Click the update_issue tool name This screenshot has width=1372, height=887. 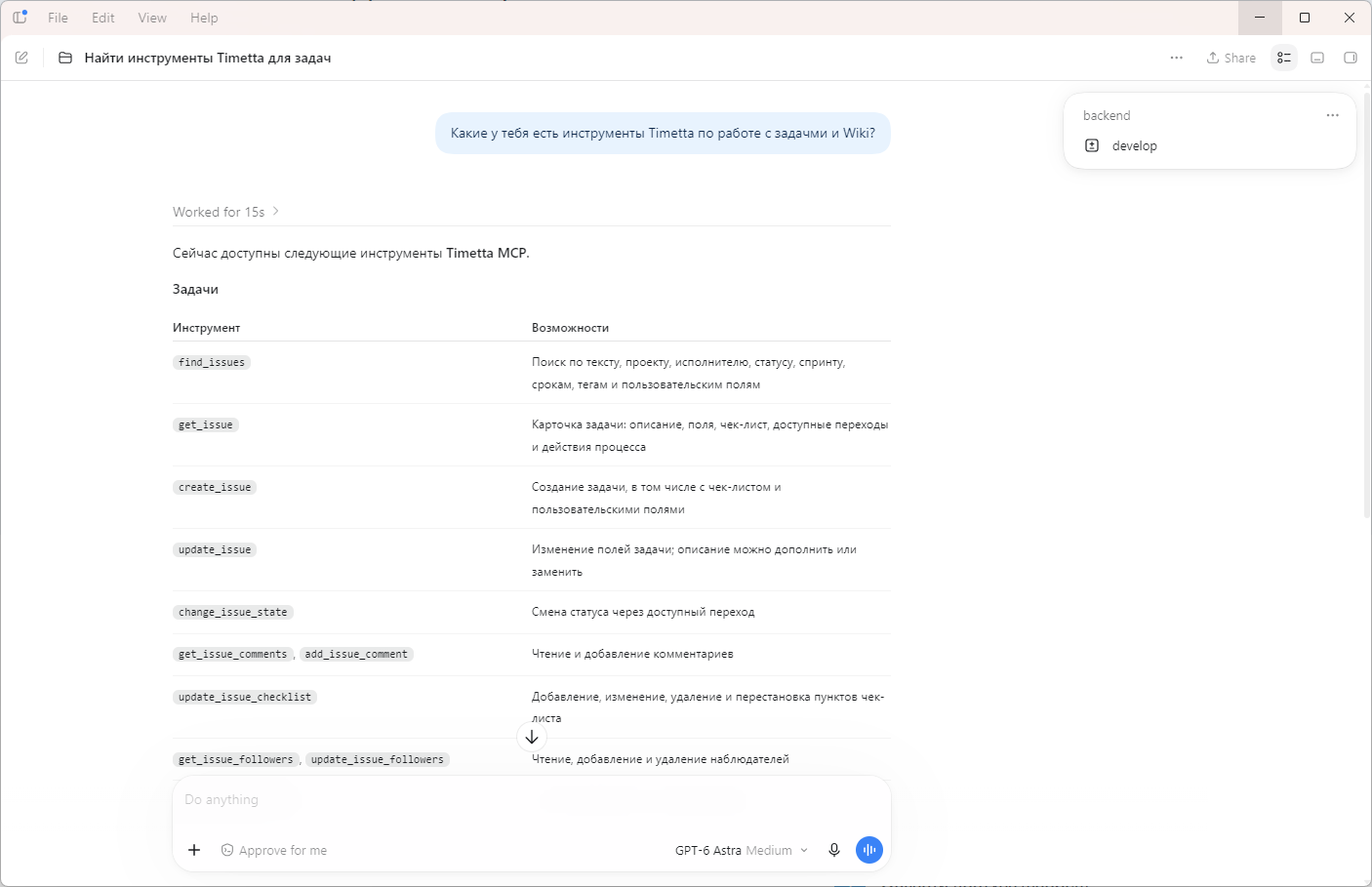215,549
